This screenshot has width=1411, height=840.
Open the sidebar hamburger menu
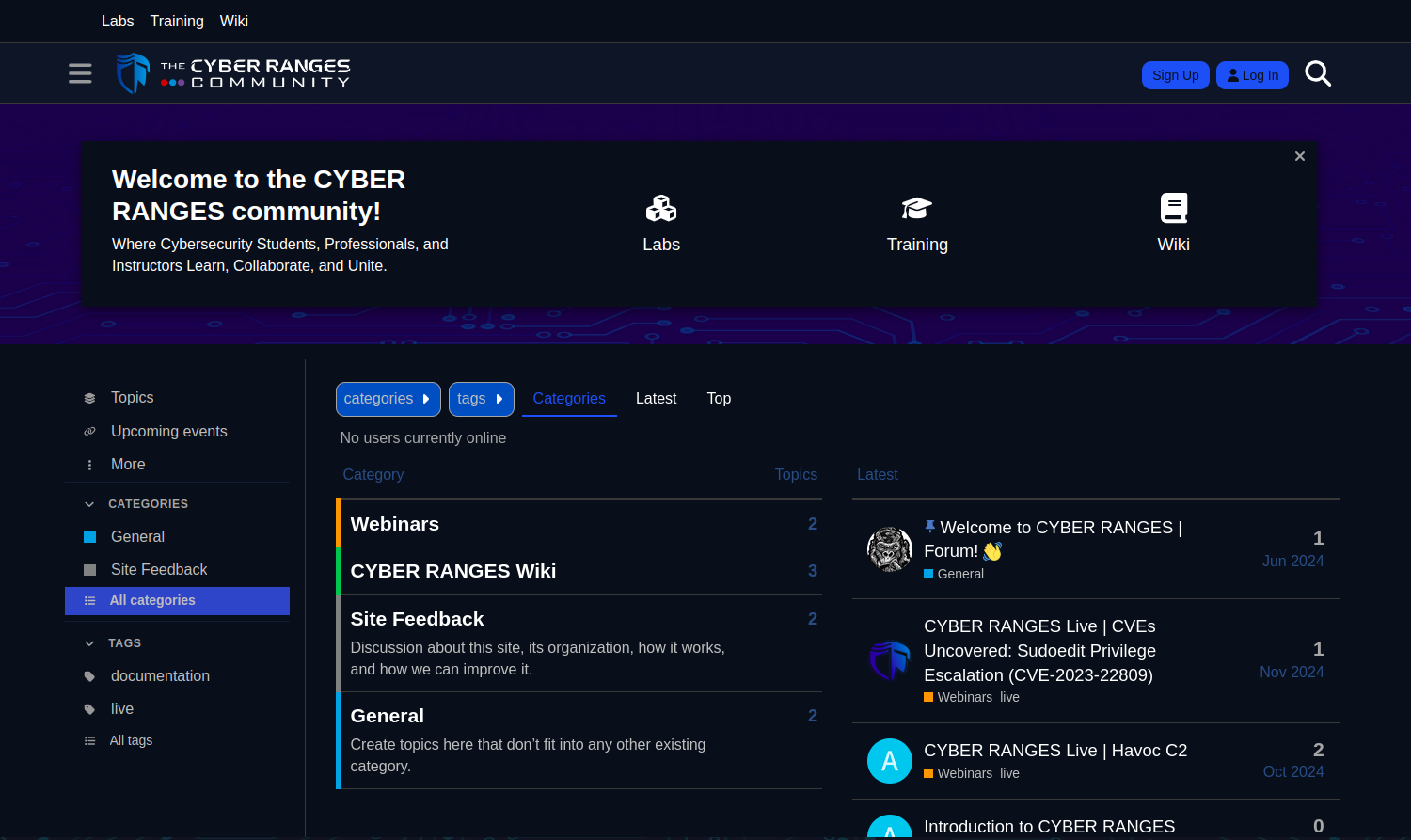pyautogui.click(x=80, y=73)
